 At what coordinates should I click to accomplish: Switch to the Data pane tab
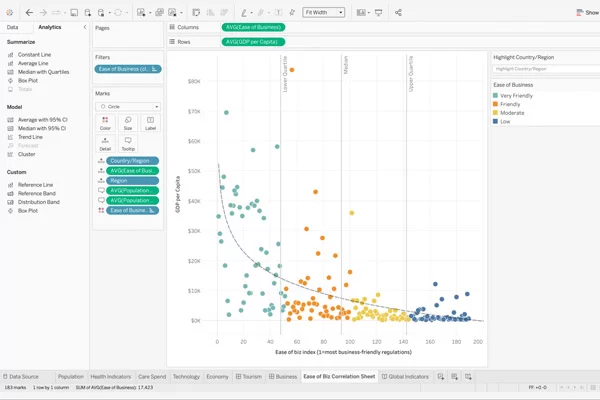(13, 27)
